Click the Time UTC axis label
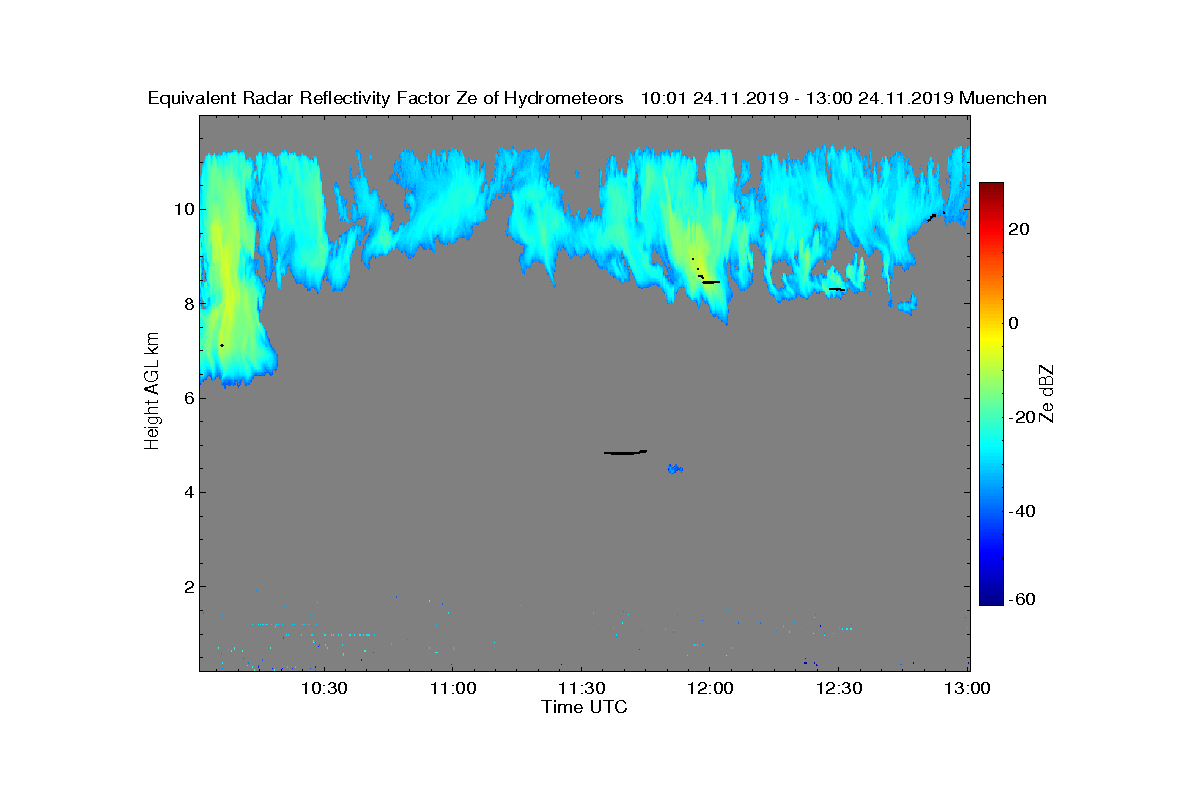This screenshot has width=1200, height=800. 585,707
